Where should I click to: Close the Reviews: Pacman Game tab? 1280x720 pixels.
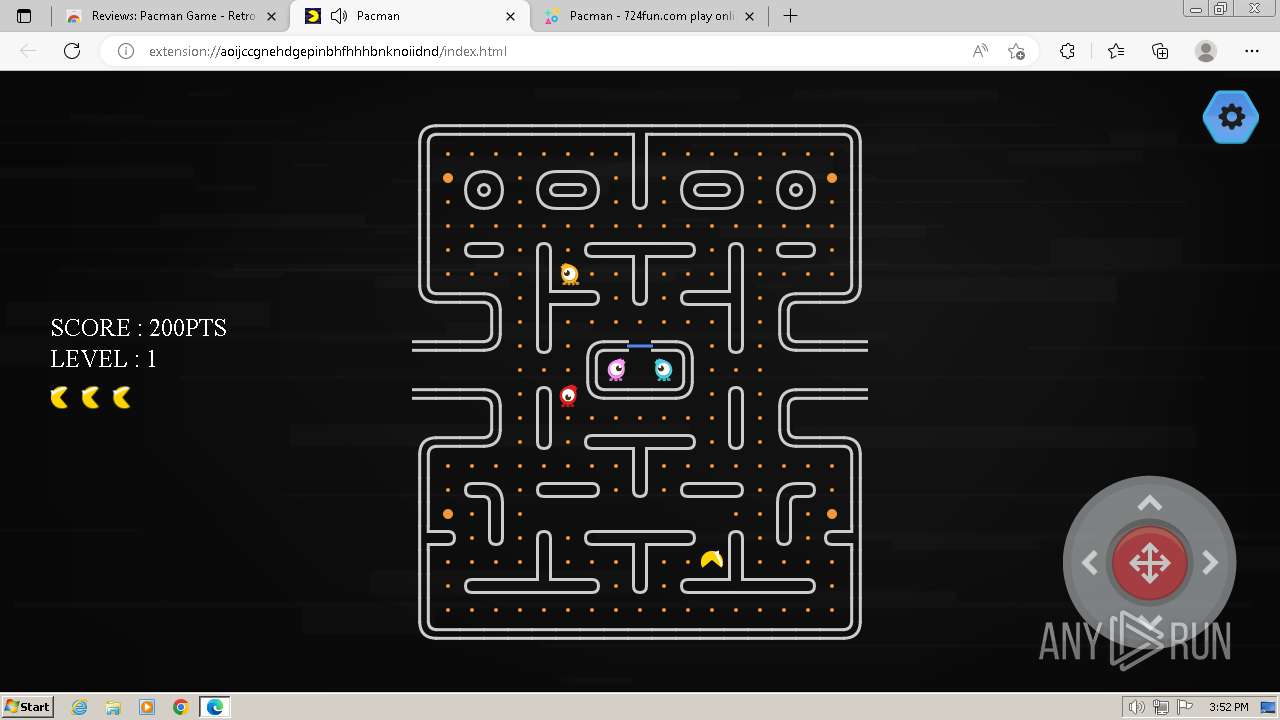pos(271,16)
